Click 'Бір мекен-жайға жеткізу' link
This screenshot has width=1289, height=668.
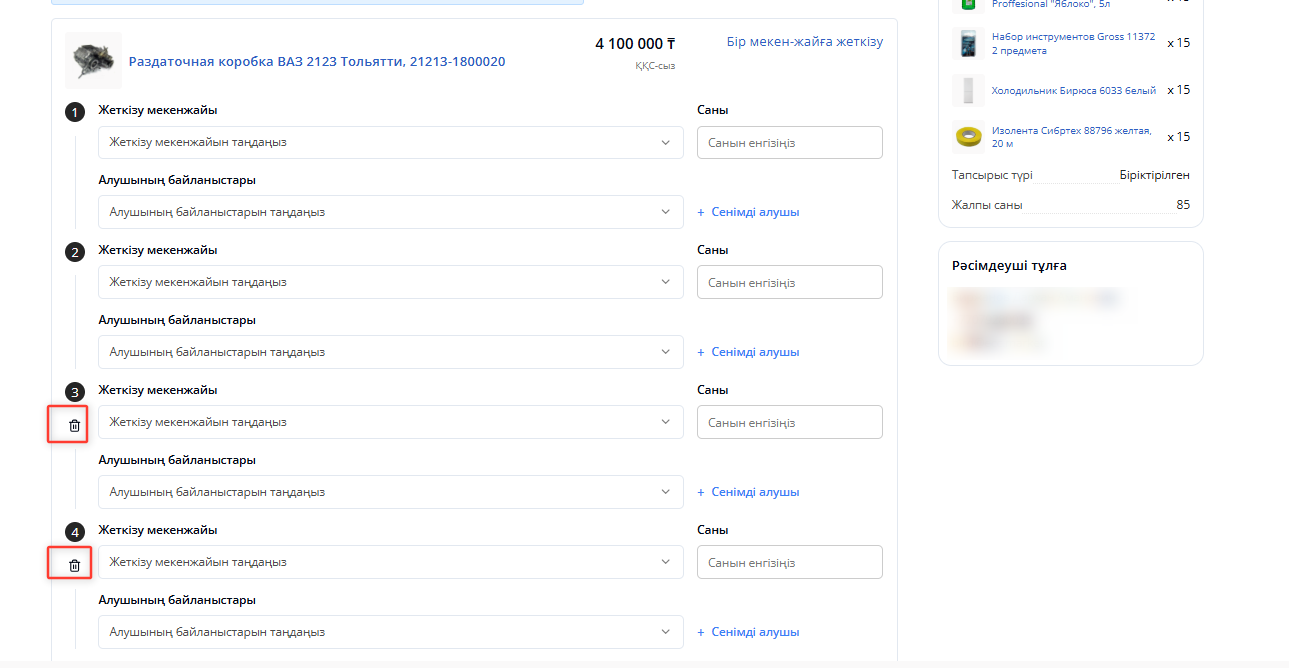(804, 42)
